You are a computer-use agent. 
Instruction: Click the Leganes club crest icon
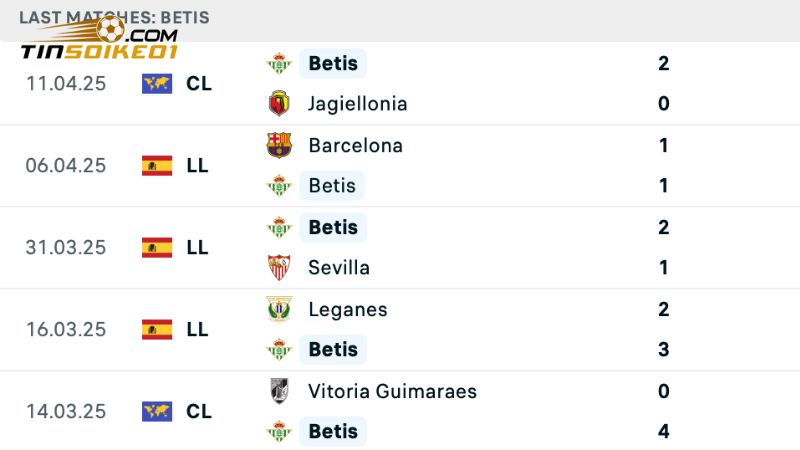click(x=279, y=309)
